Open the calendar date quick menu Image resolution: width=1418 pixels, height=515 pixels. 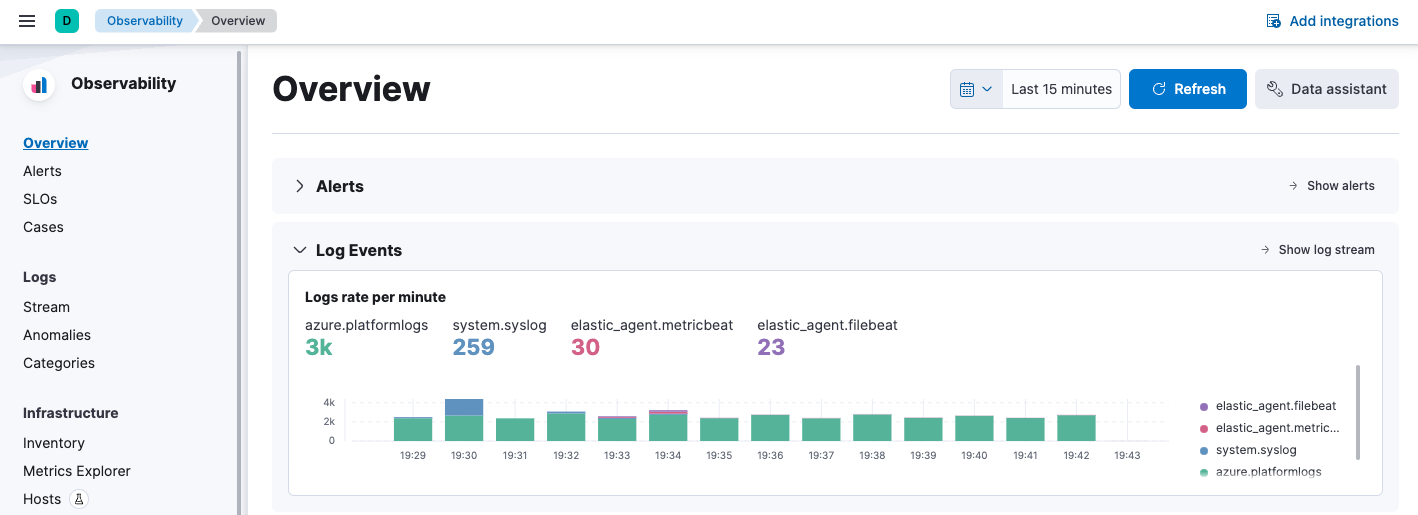976,89
